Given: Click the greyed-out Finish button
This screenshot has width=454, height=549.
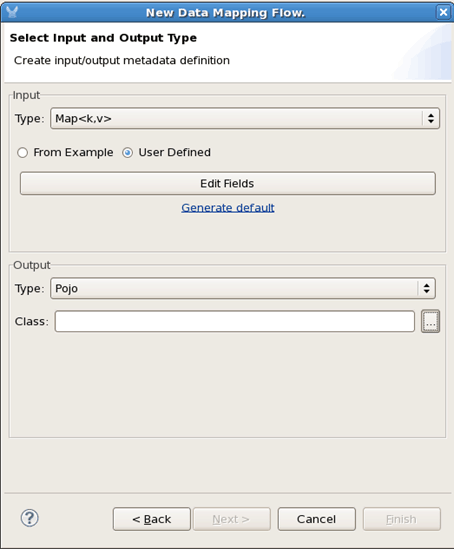Looking at the screenshot, I should tap(401, 519).
